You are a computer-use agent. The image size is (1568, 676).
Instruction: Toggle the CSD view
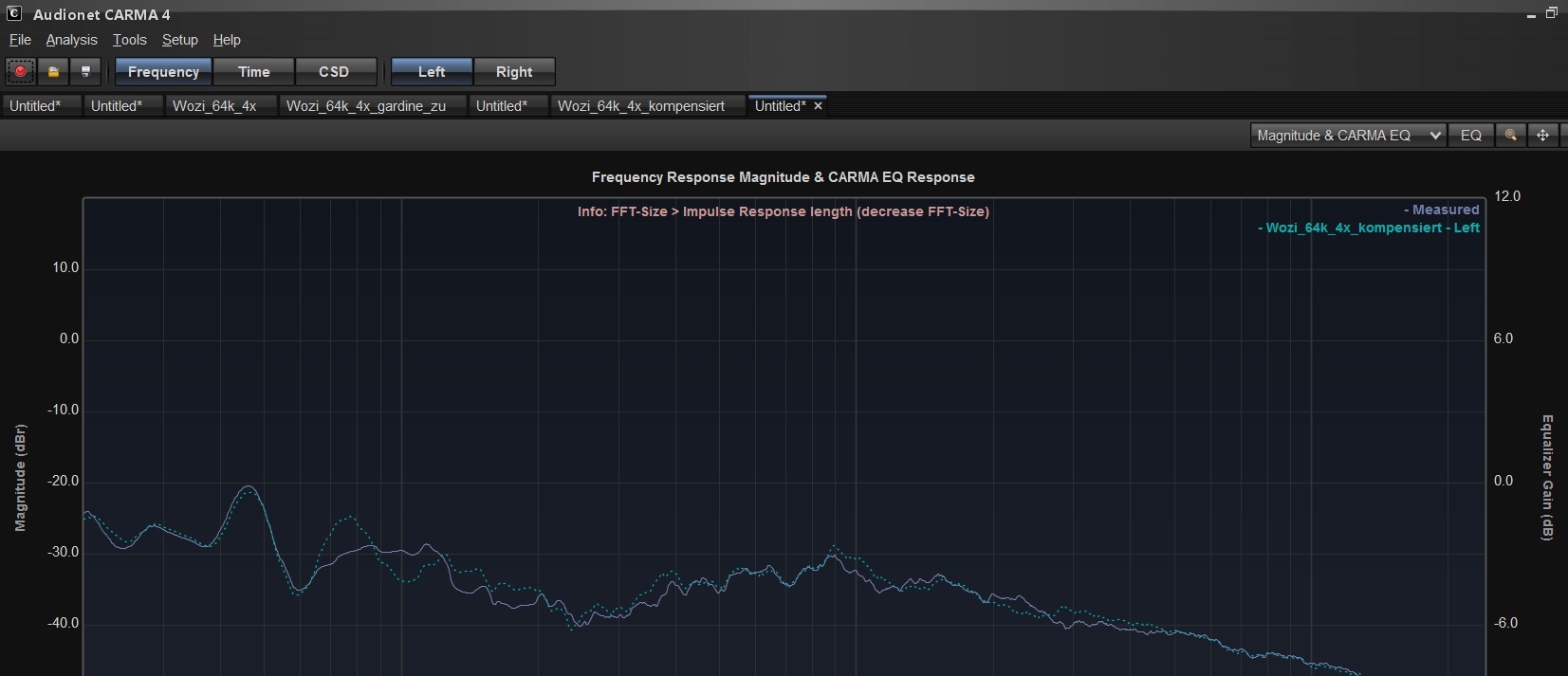click(x=334, y=72)
